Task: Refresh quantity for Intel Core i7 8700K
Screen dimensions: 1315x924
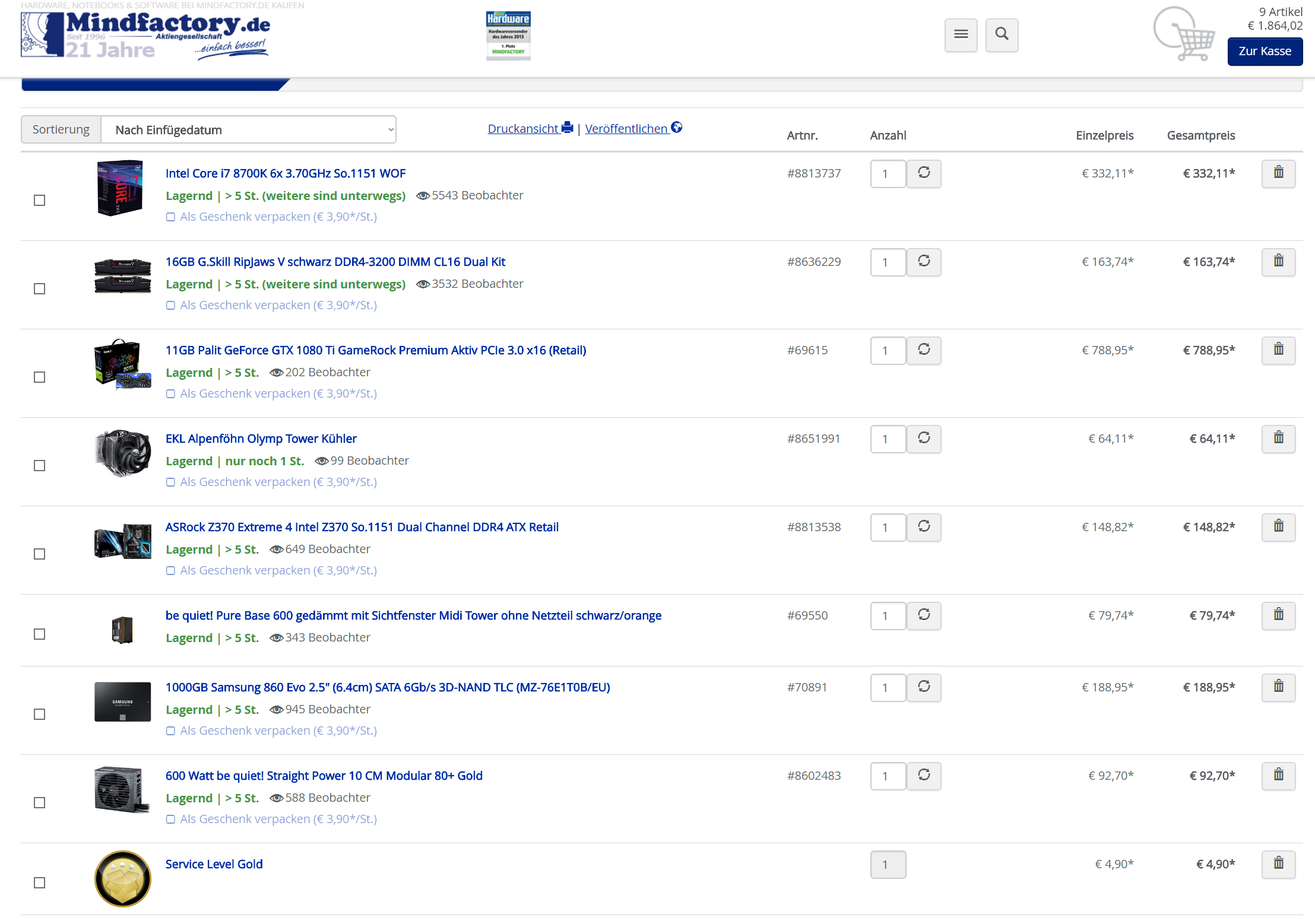Action: tap(924, 173)
